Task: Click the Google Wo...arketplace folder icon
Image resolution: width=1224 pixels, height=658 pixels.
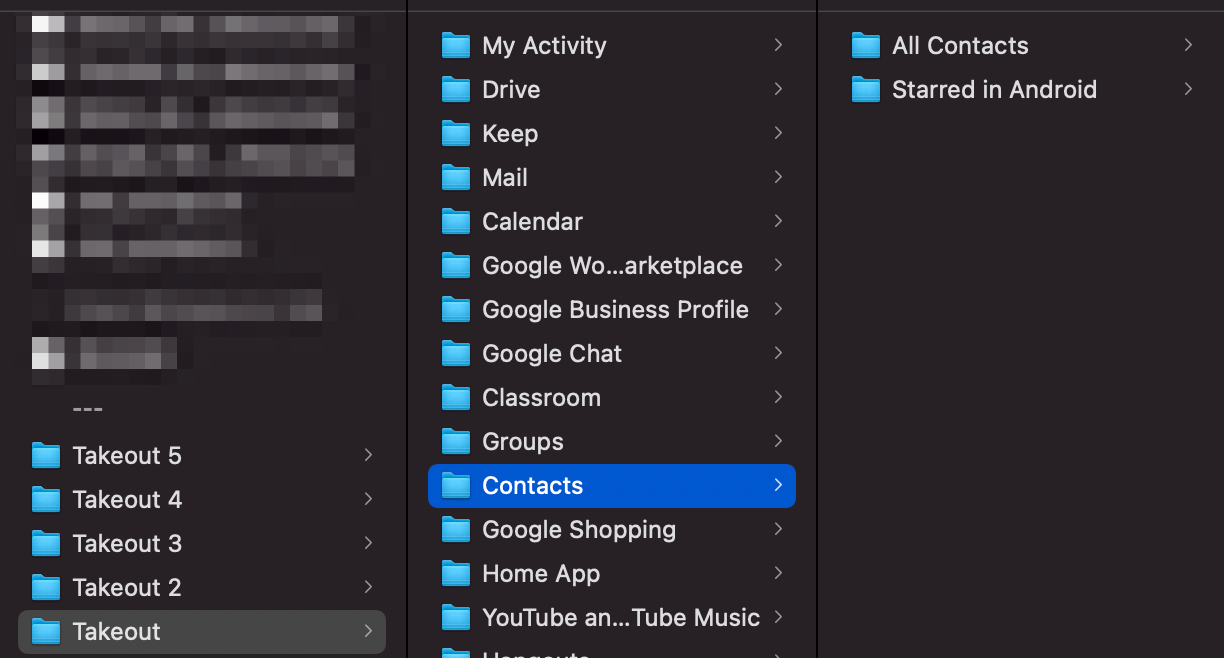Action: point(456,266)
